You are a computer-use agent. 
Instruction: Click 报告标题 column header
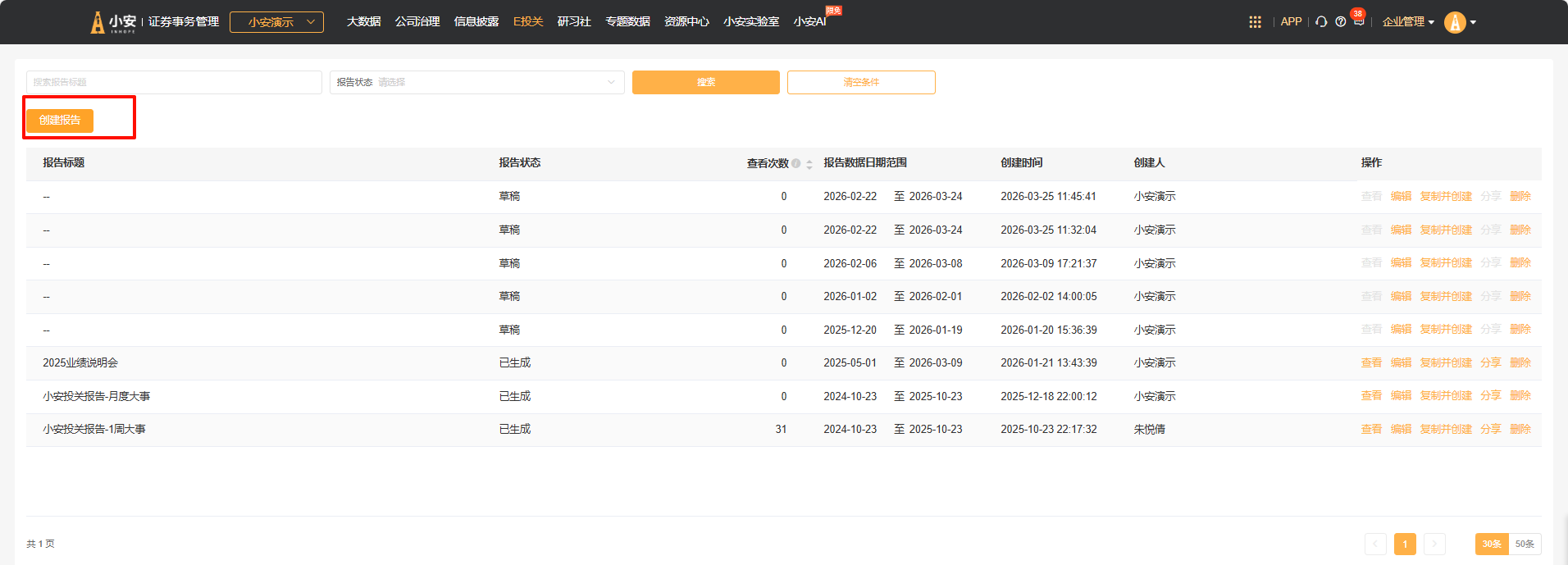64,163
